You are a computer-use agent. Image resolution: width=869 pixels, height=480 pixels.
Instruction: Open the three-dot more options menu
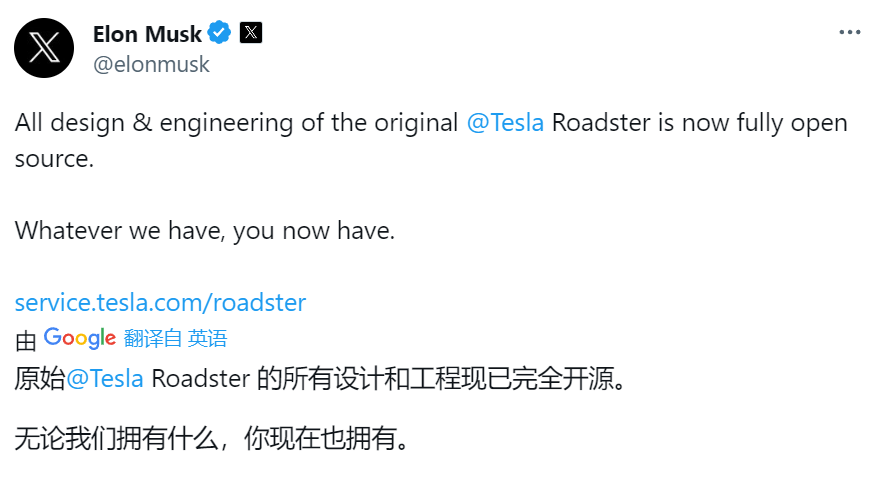point(849,32)
